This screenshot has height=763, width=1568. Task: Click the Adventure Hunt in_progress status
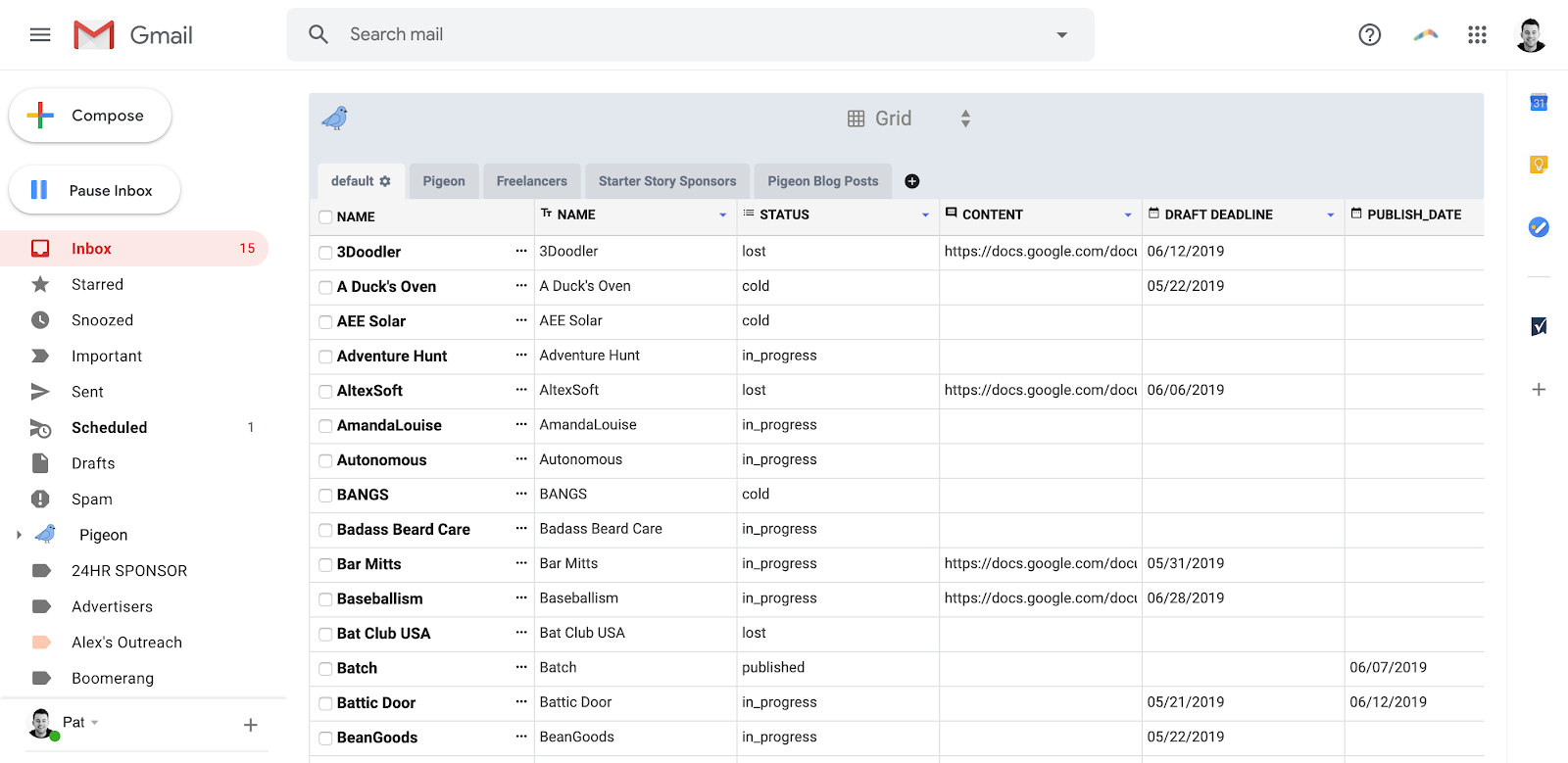tap(779, 356)
